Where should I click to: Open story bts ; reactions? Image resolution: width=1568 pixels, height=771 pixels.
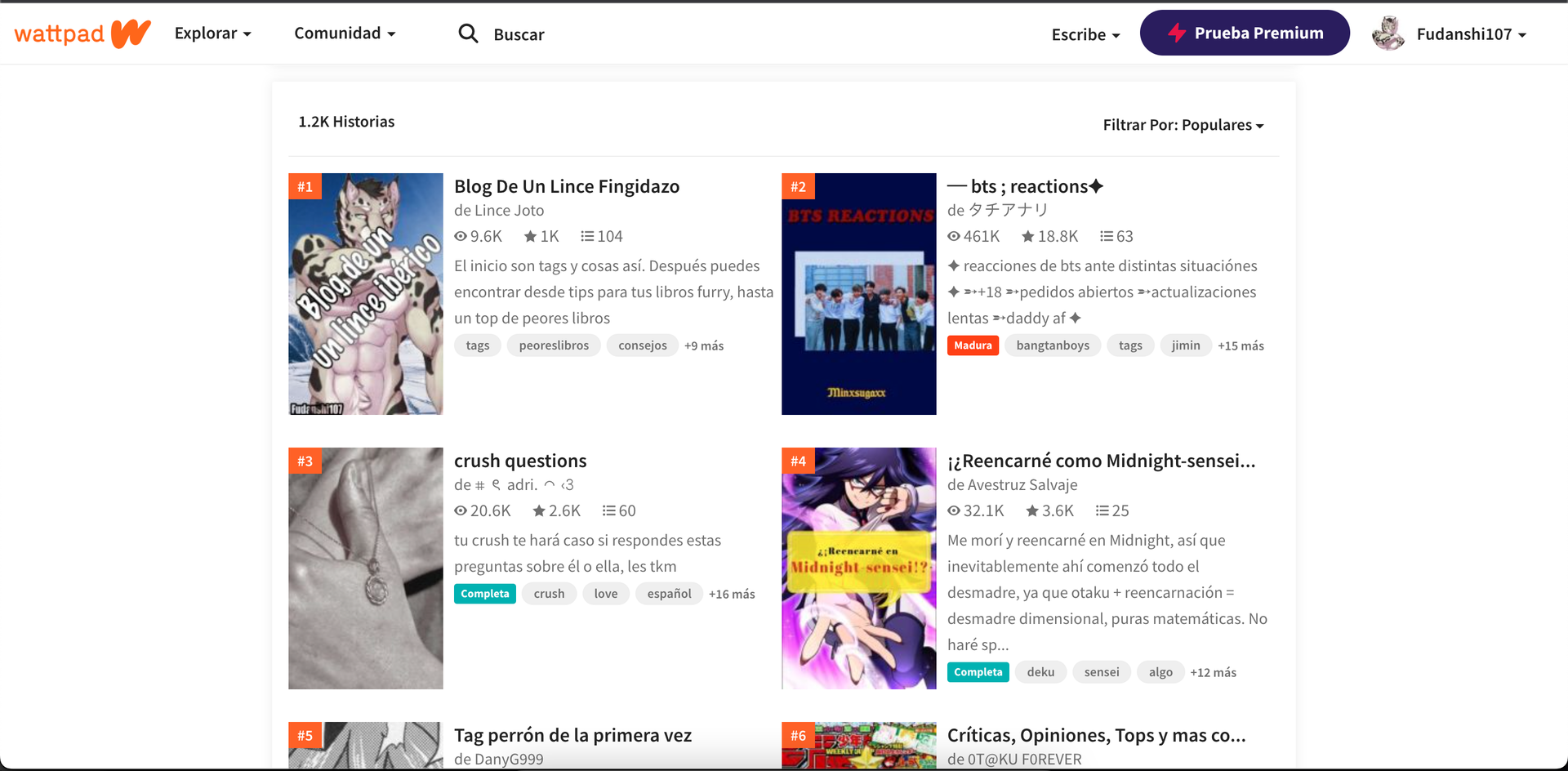click(1026, 186)
